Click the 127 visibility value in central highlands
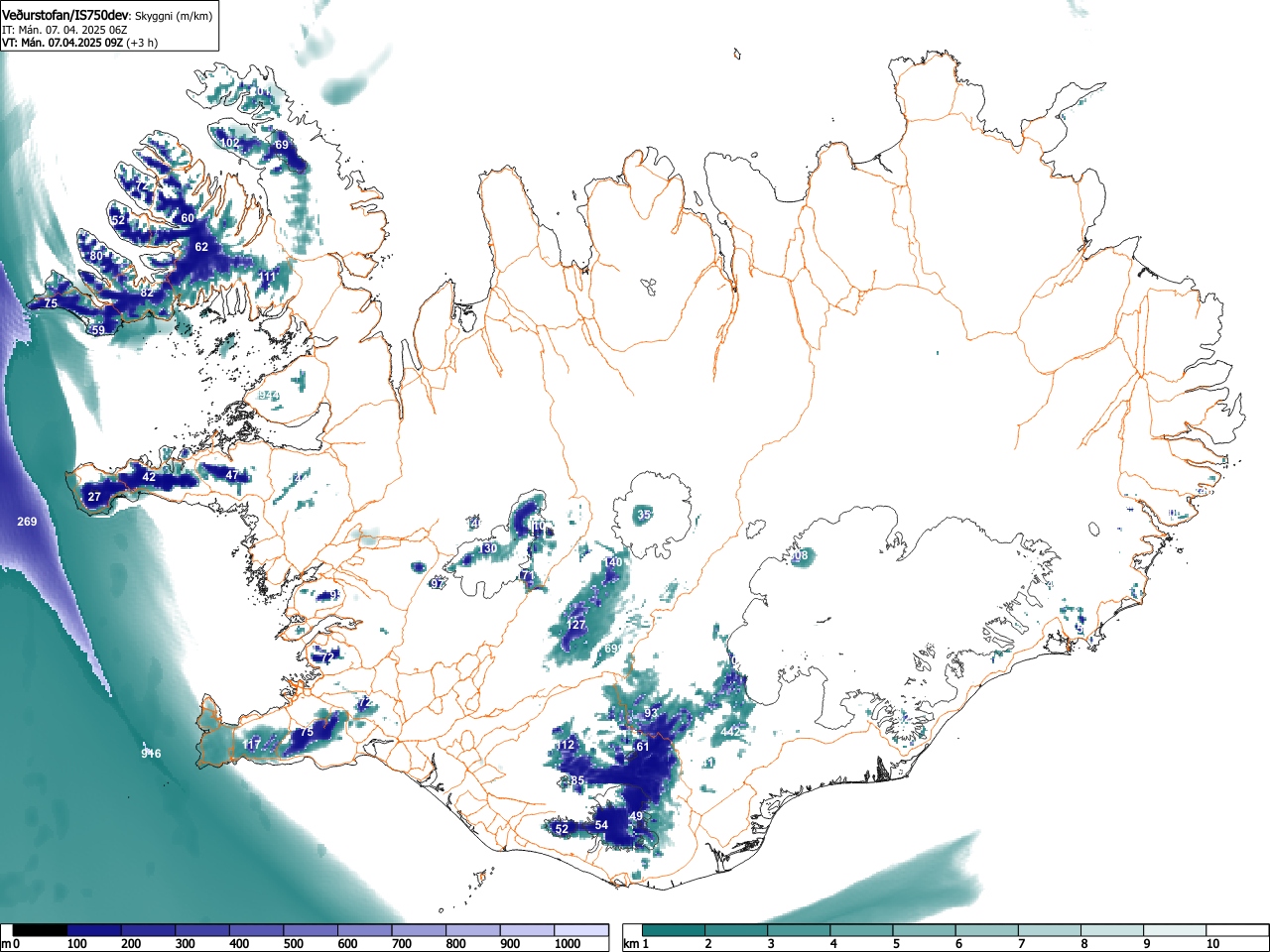This screenshot has width=1270, height=952. [x=576, y=625]
